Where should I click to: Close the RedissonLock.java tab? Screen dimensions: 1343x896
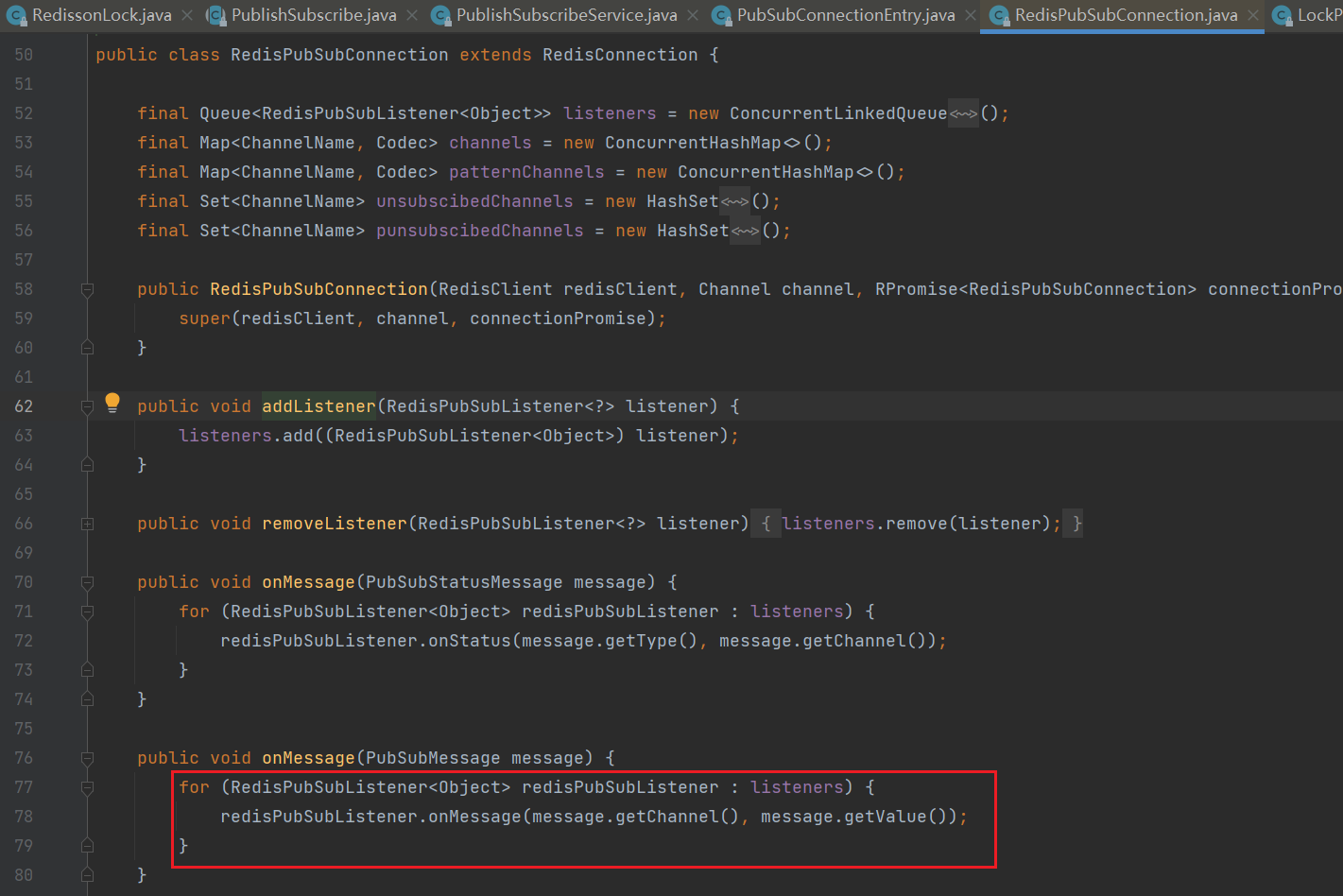(x=187, y=15)
